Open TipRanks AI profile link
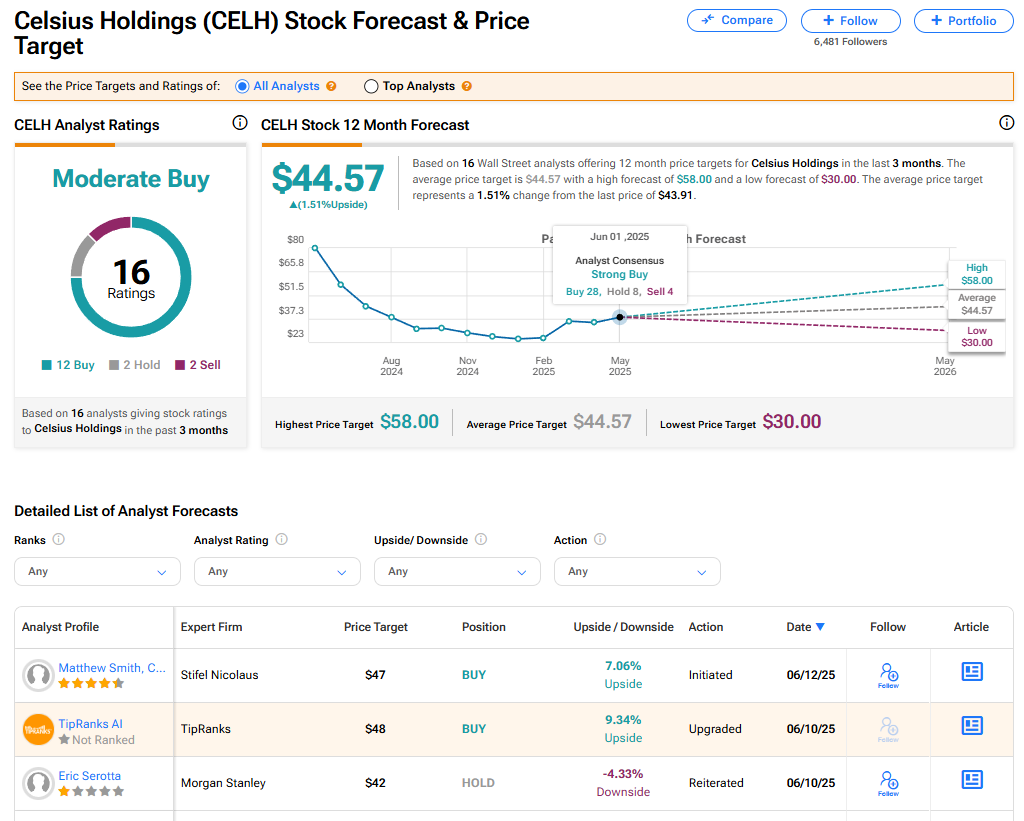This screenshot has width=1024, height=821. point(90,724)
